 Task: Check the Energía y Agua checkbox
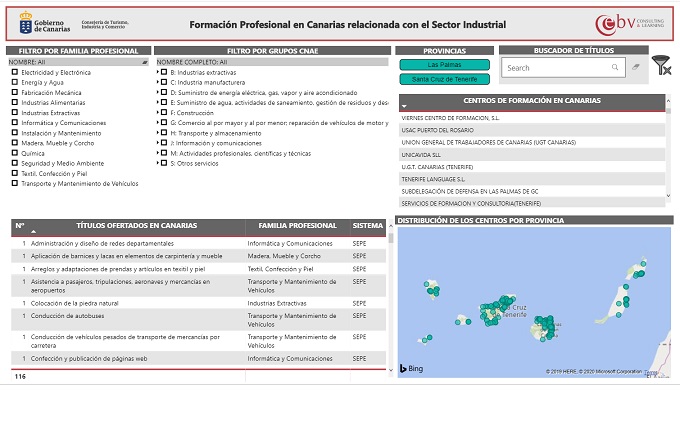[x=15, y=82]
